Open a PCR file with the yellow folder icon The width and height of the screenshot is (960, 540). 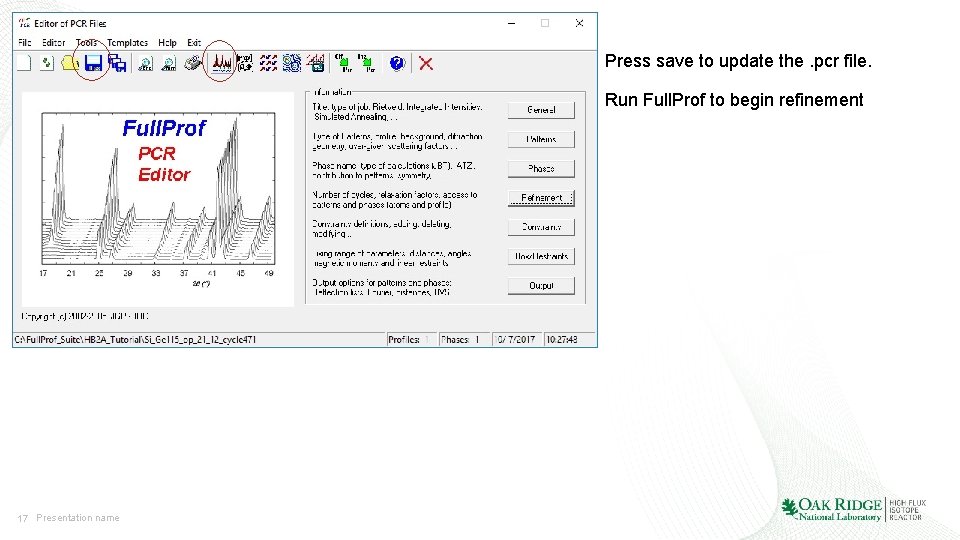coord(70,63)
